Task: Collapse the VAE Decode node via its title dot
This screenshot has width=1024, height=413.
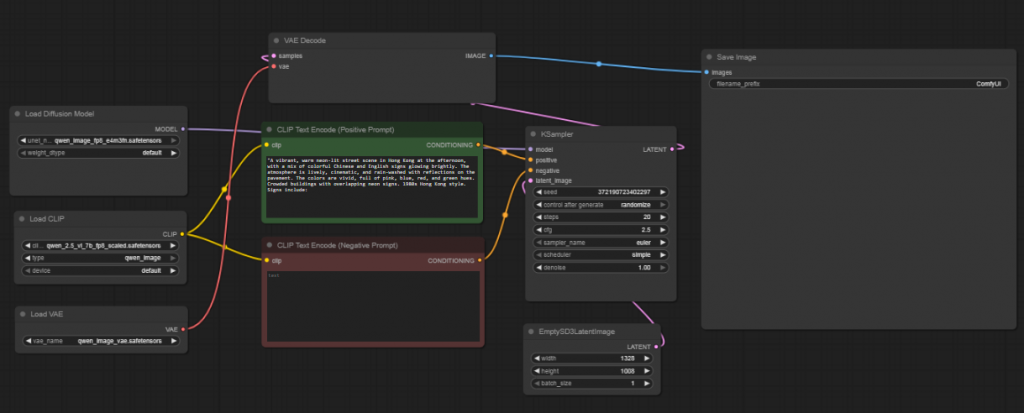Action: click(276, 41)
